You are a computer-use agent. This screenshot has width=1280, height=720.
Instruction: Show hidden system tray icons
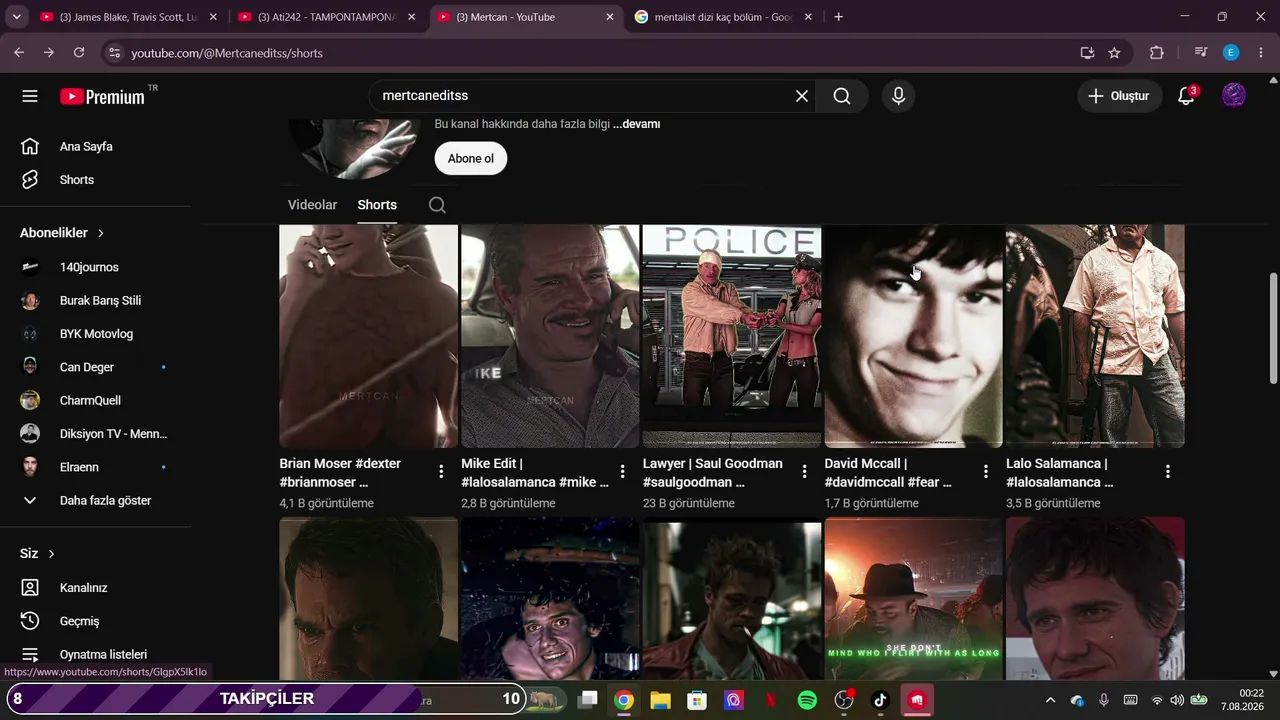point(1050,700)
